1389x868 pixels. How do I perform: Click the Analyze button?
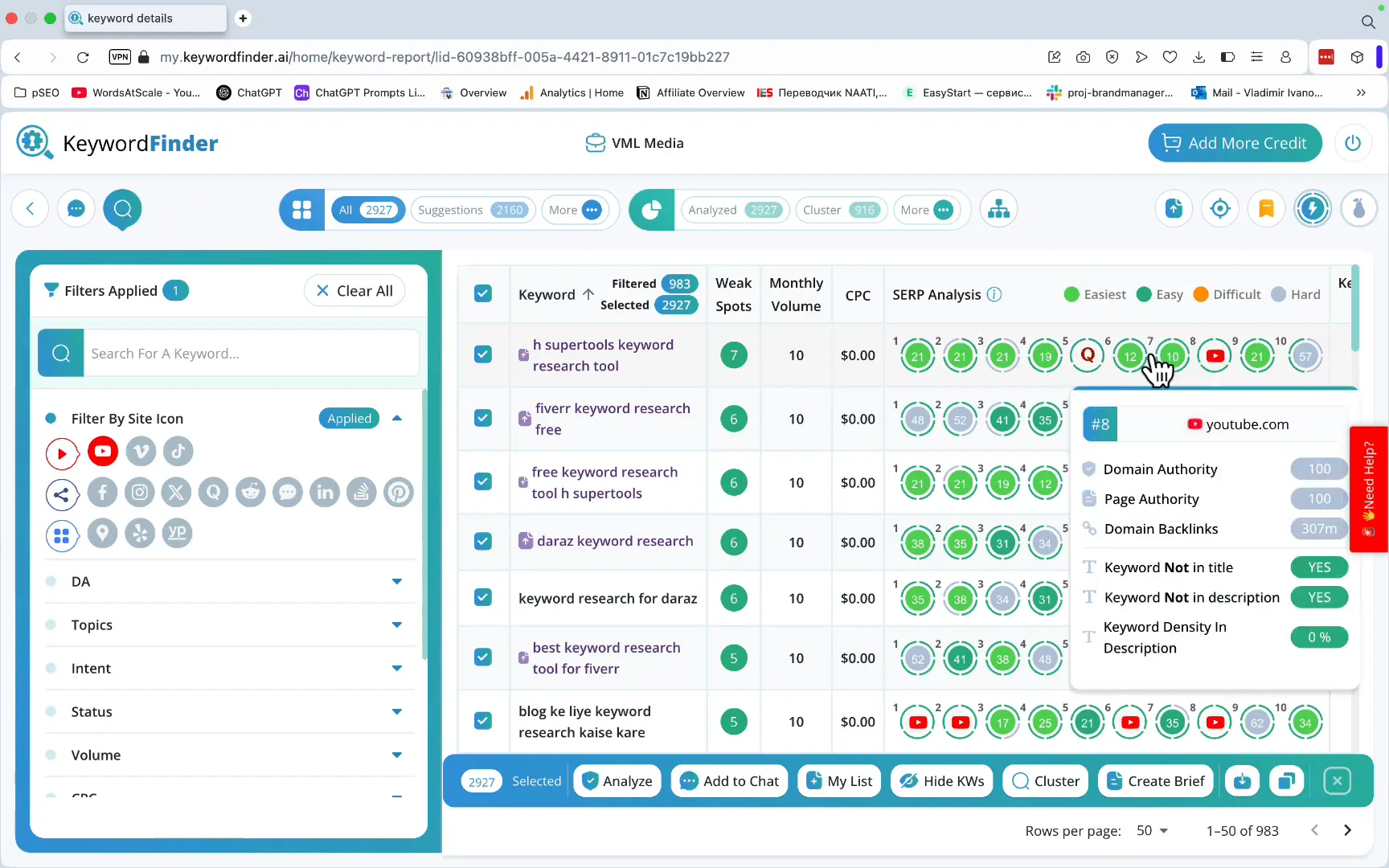click(x=617, y=781)
